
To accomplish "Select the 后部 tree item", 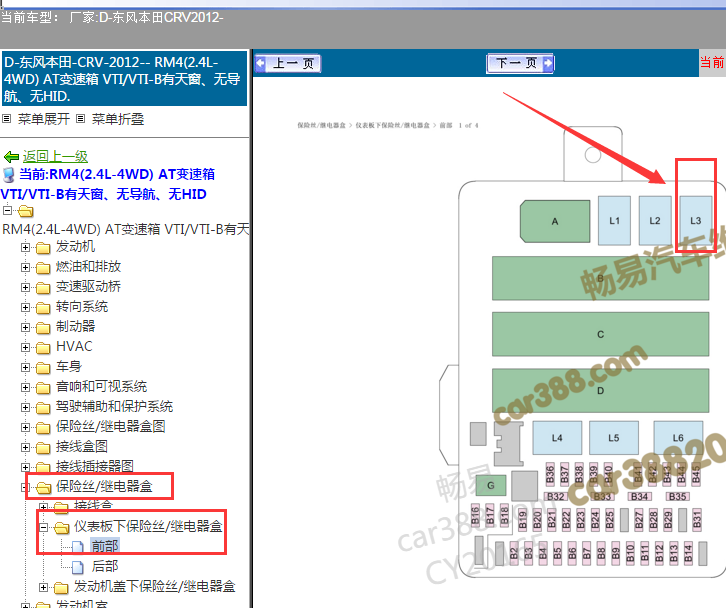I will (x=105, y=566).
